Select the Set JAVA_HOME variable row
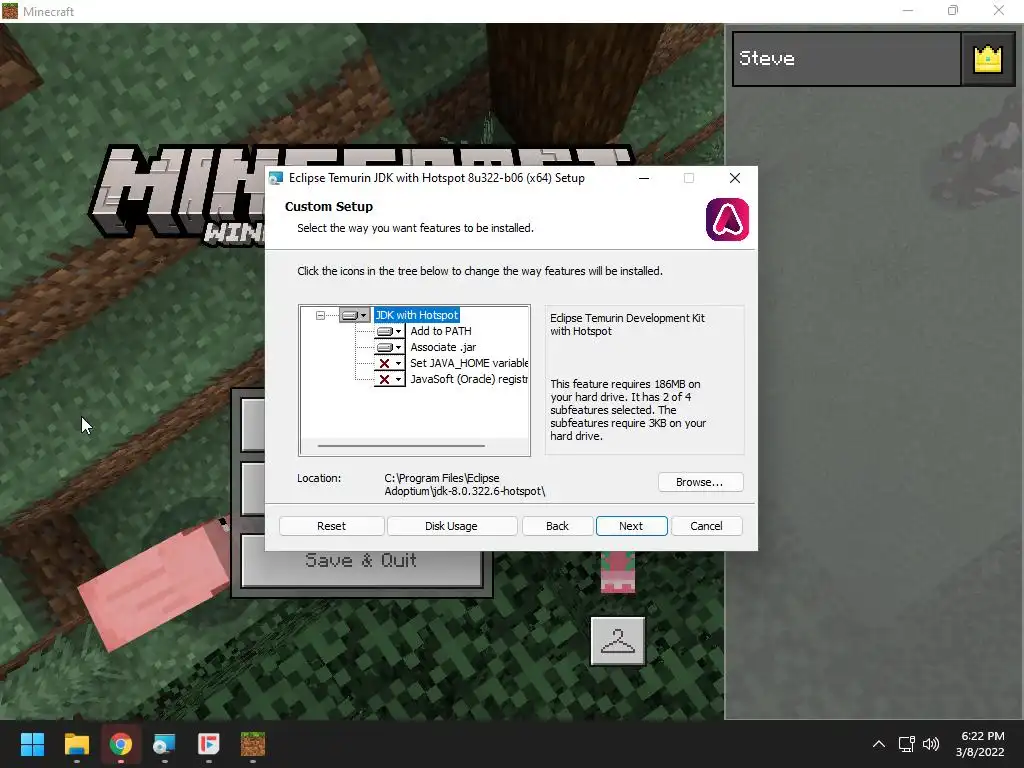The image size is (1024, 768). 469,363
